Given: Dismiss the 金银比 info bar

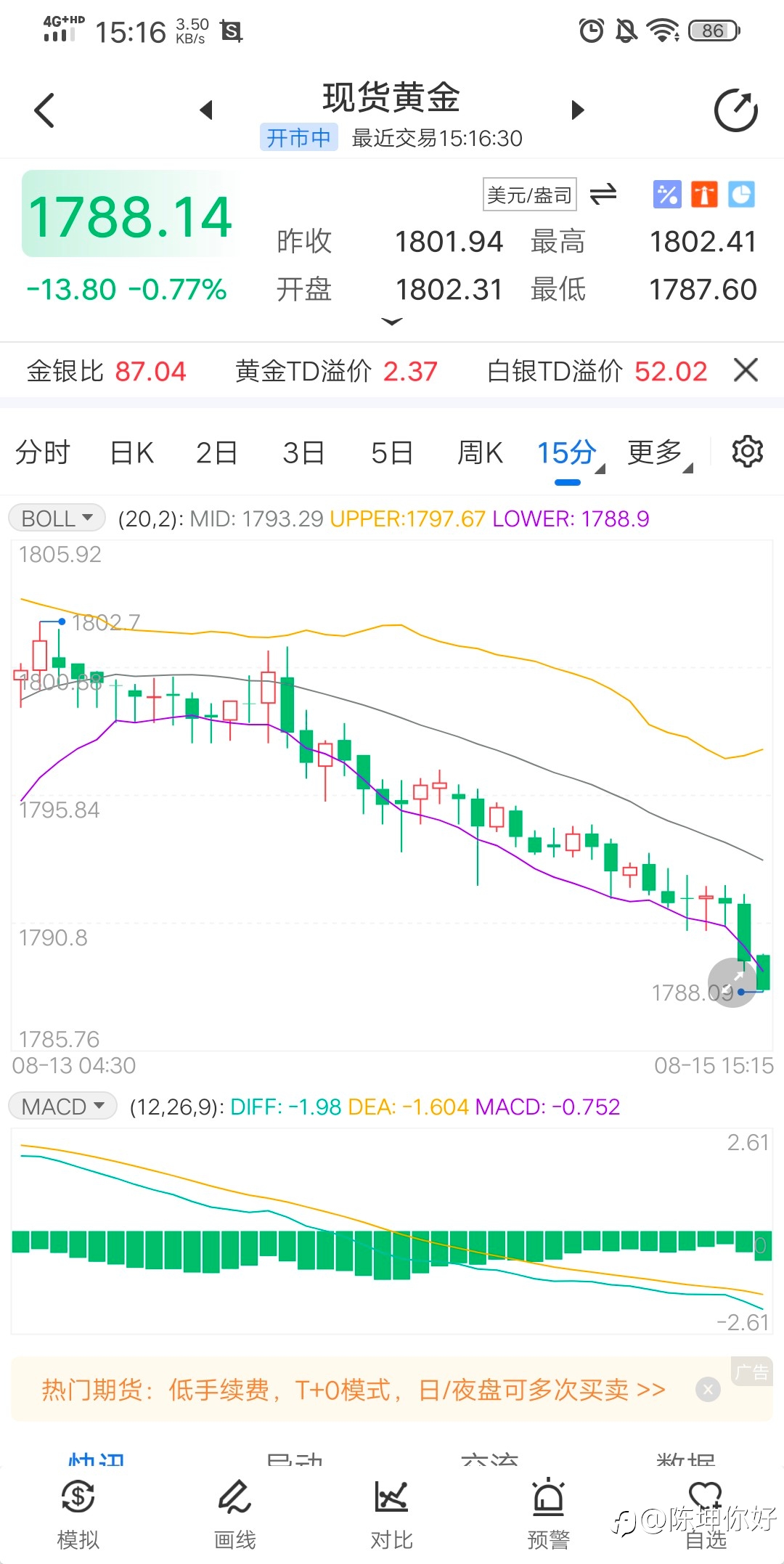Looking at the screenshot, I should [746, 370].
